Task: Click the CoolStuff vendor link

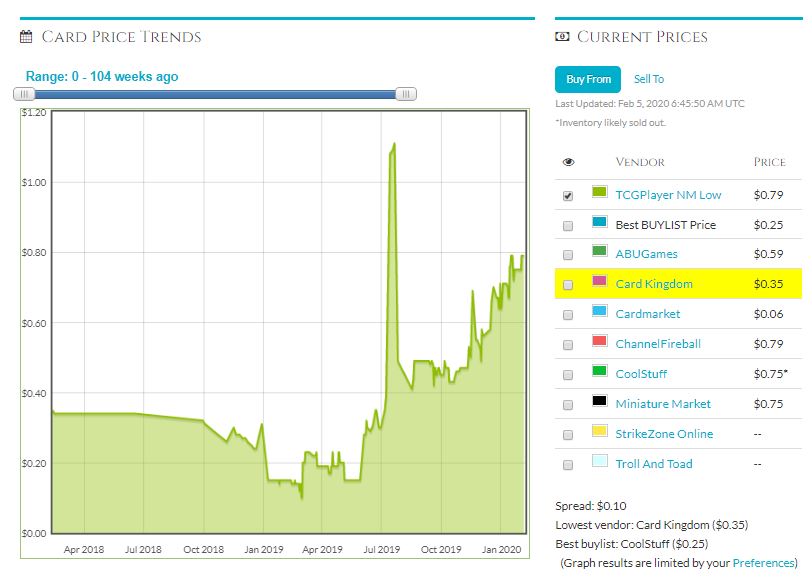Action: coord(641,374)
